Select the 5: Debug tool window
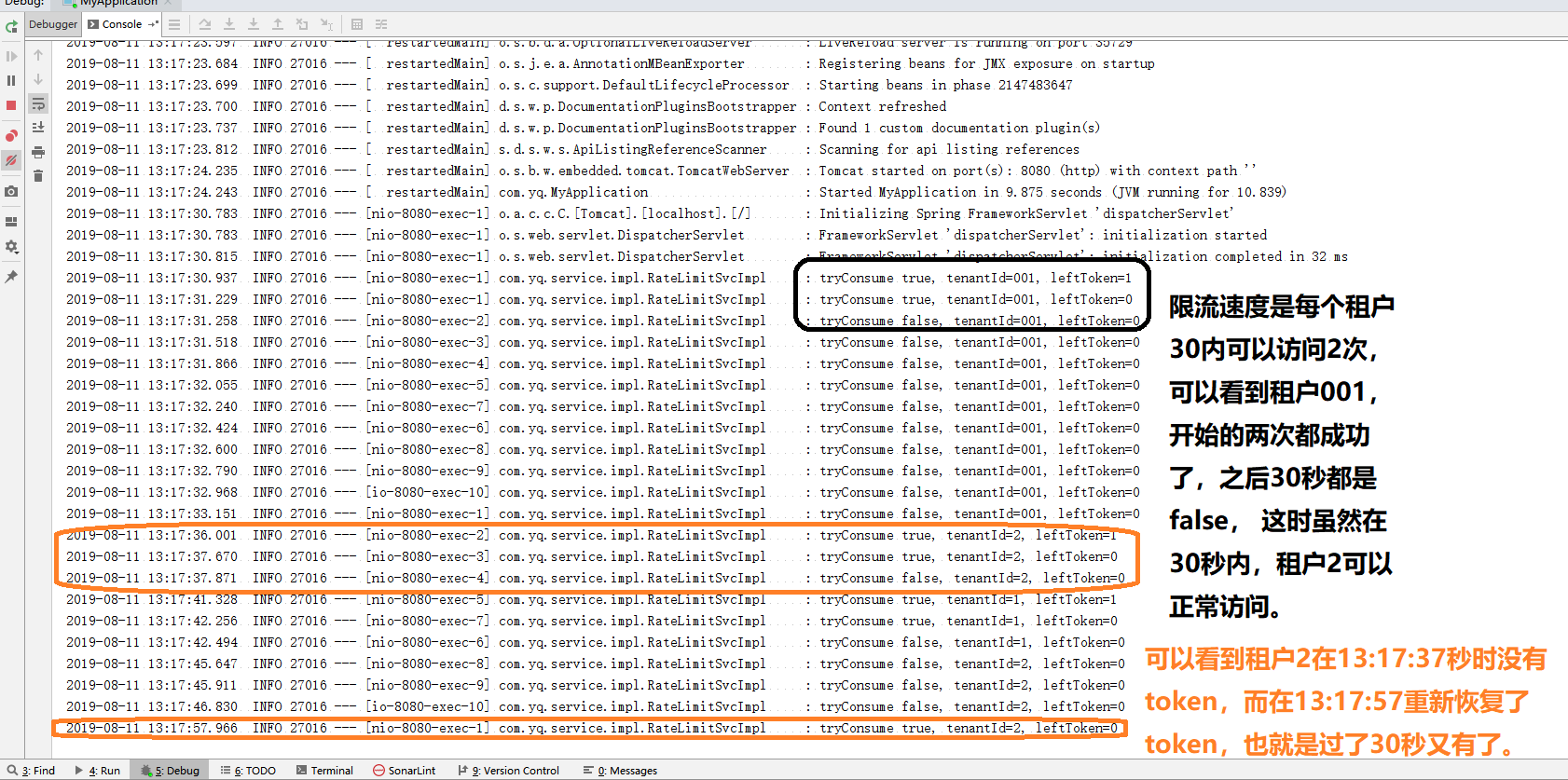 (x=170, y=771)
